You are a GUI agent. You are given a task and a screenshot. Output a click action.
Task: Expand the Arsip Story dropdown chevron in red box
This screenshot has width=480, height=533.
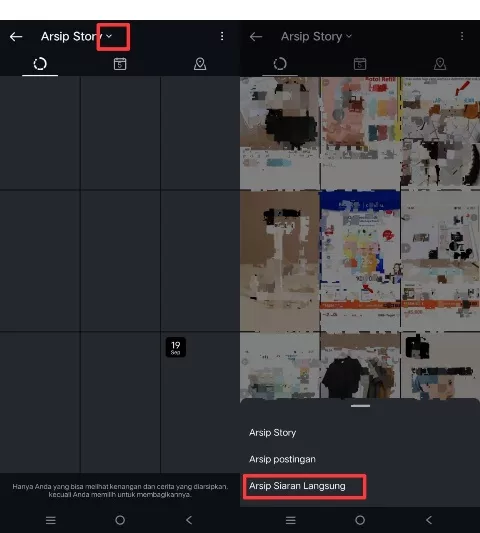click(x=109, y=36)
